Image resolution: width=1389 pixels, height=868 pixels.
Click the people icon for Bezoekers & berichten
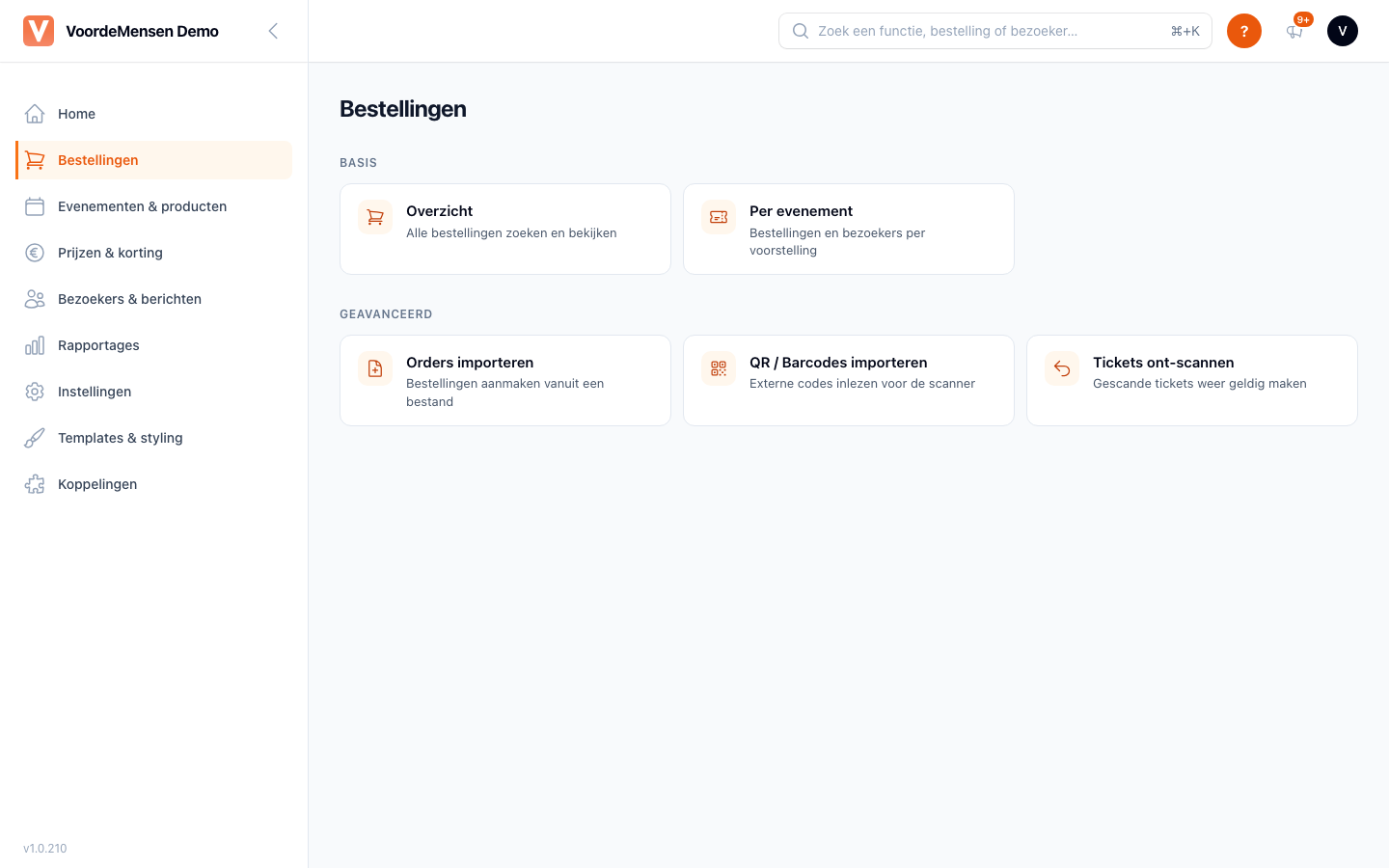(35, 299)
